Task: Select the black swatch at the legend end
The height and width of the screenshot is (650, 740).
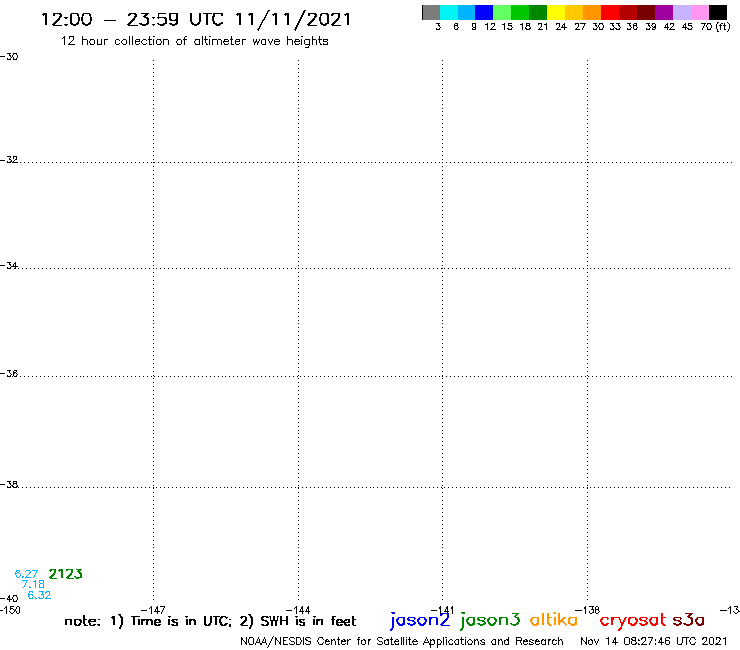Action: pyautogui.click(x=718, y=12)
